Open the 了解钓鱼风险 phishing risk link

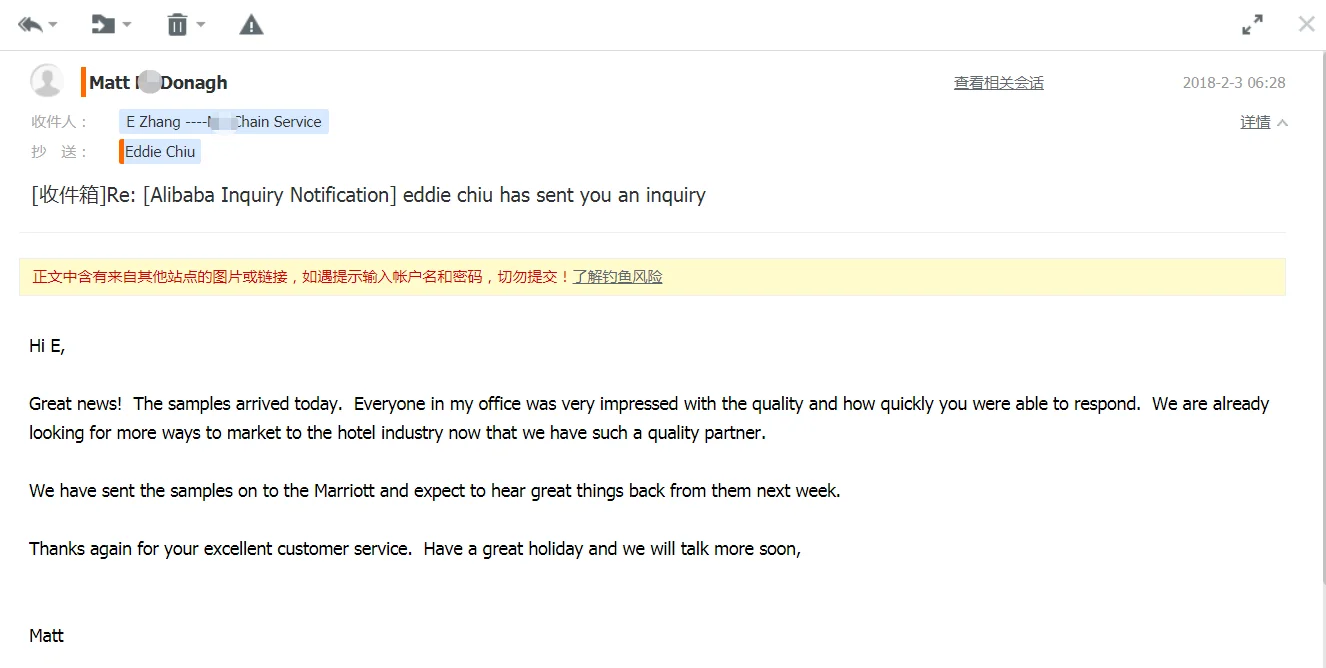coord(617,277)
